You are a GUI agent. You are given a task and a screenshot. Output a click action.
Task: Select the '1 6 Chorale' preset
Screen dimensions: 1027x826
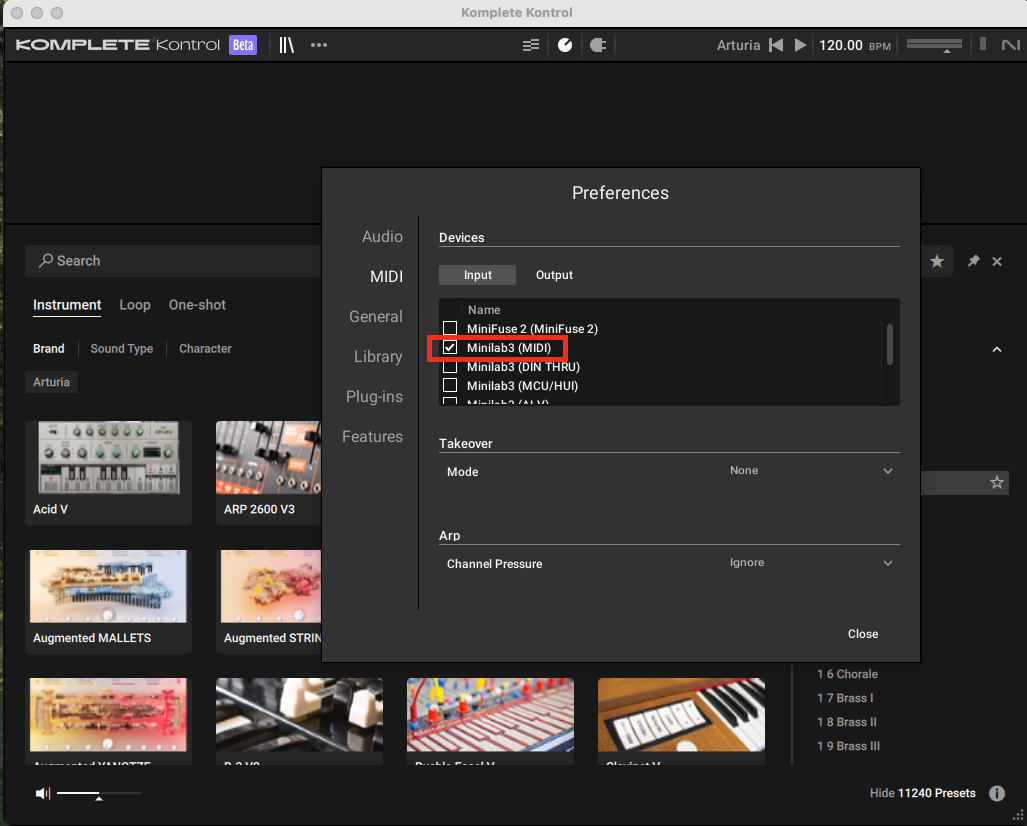pyautogui.click(x=847, y=674)
